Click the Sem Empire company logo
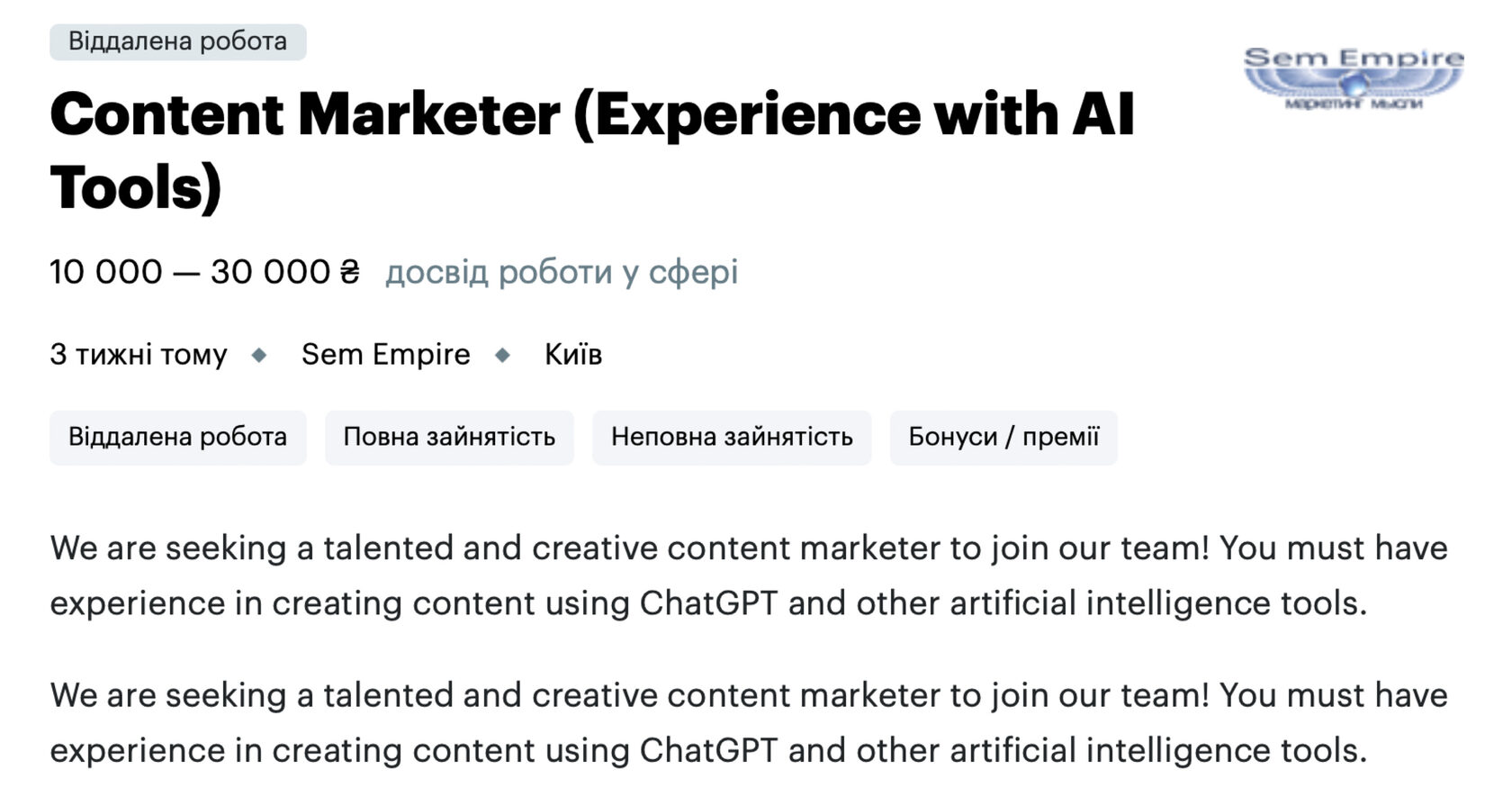Screen dimensions: 1512x806 [x=1353, y=78]
